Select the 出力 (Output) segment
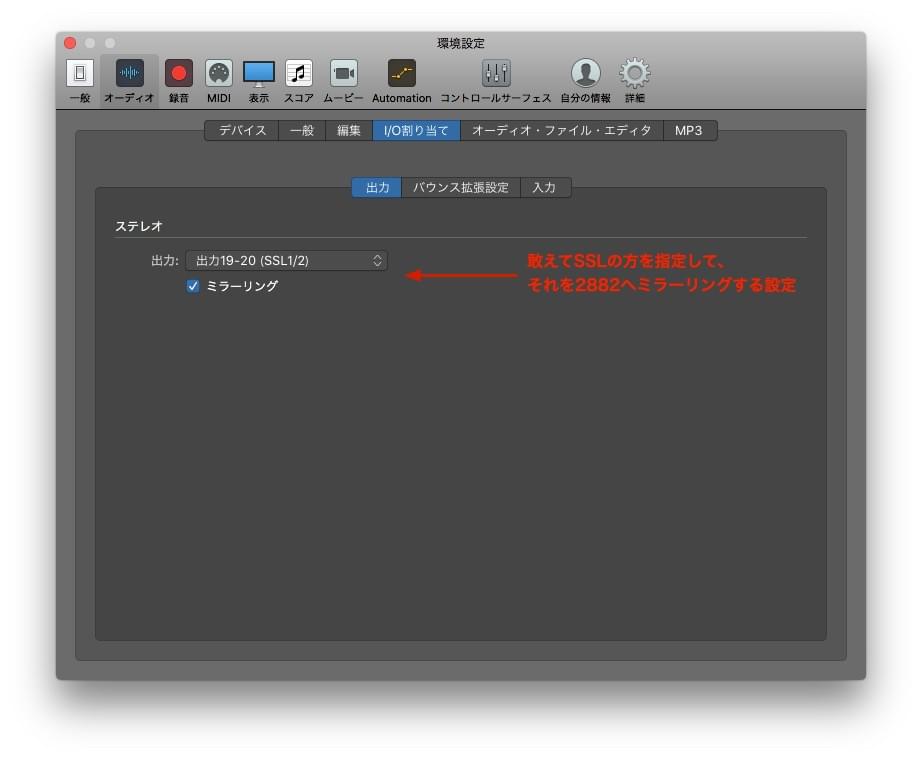This screenshot has width=922, height=760. pyautogui.click(x=377, y=188)
